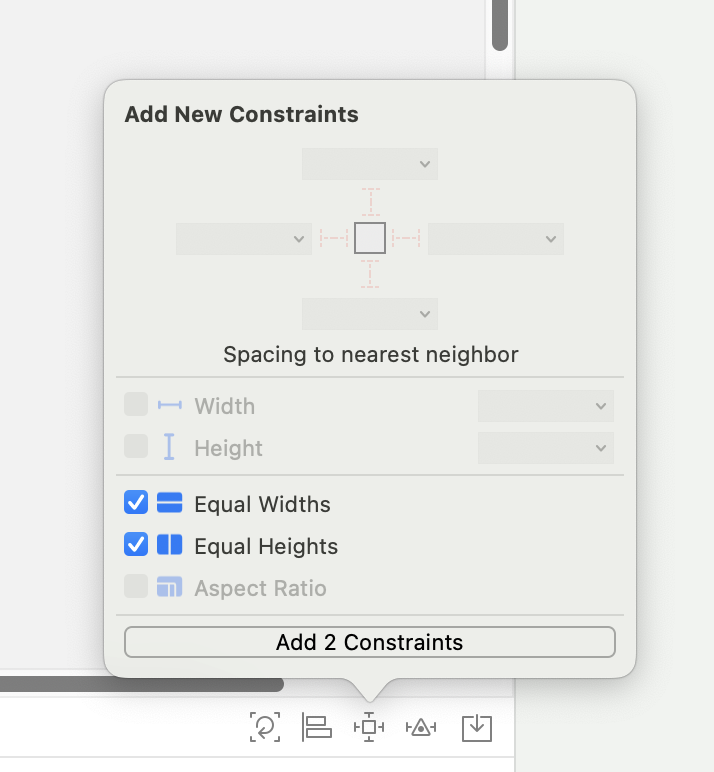Uncheck the Equal Heights checkbox
This screenshot has width=714, height=772.
point(136,544)
